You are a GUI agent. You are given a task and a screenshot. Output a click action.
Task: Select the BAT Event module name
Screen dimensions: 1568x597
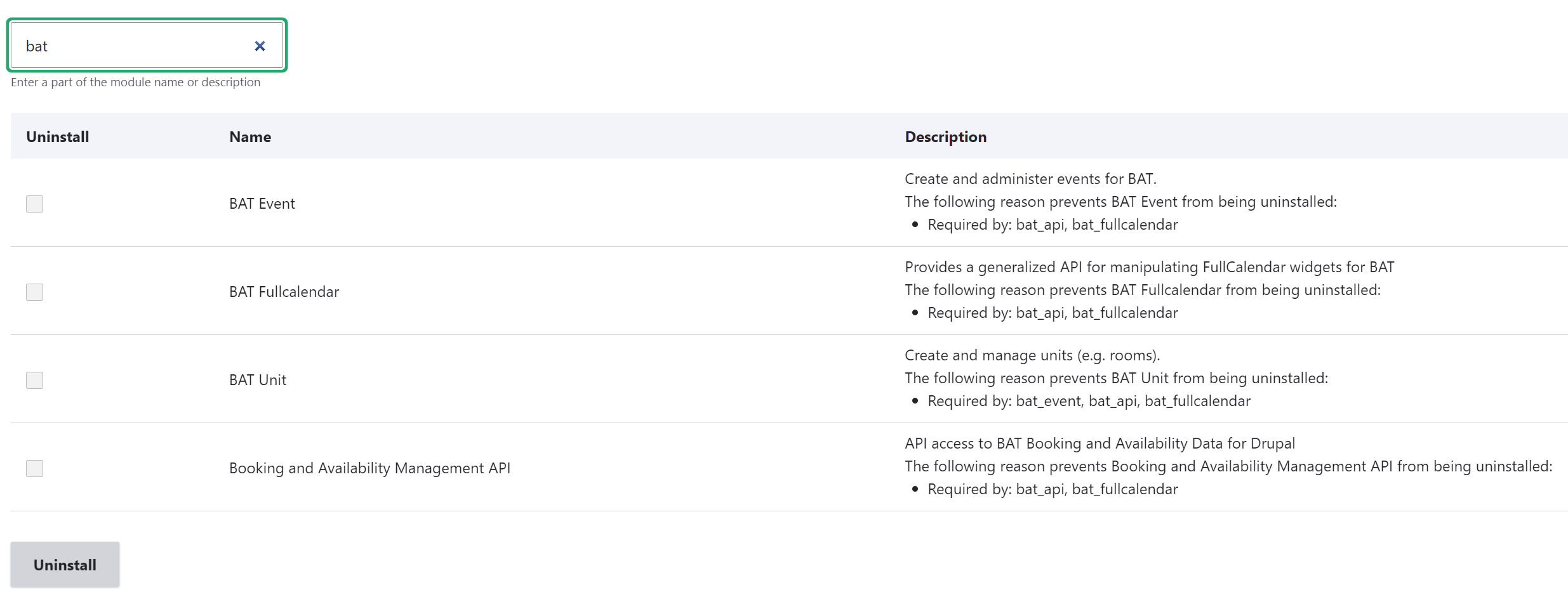(x=262, y=204)
